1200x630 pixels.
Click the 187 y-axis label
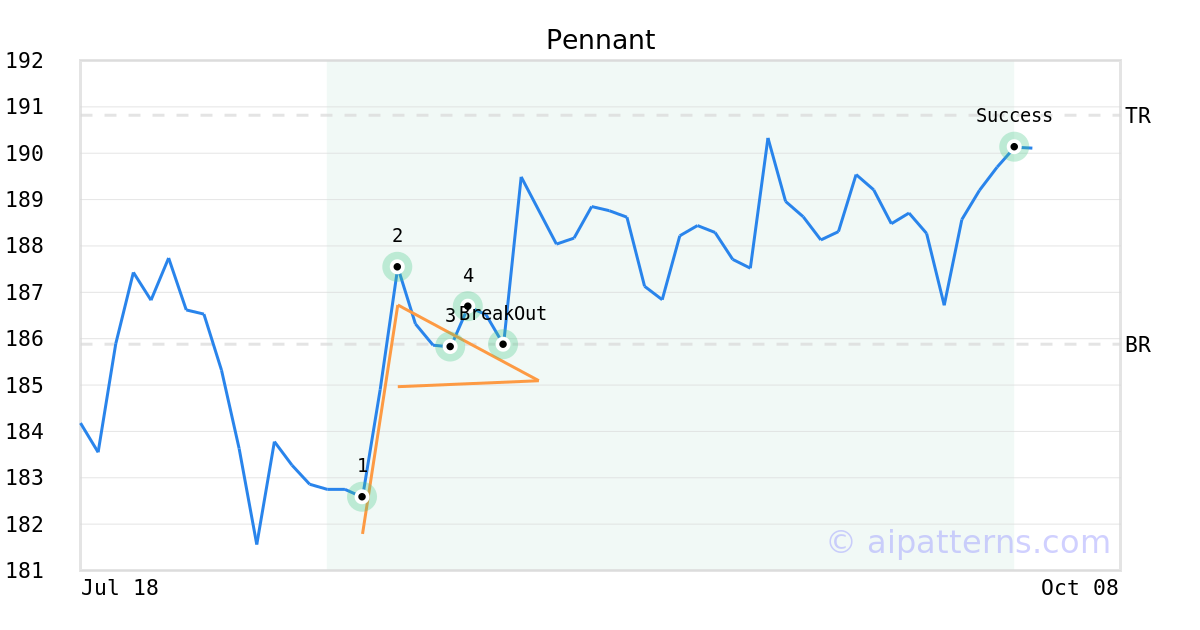(24, 293)
